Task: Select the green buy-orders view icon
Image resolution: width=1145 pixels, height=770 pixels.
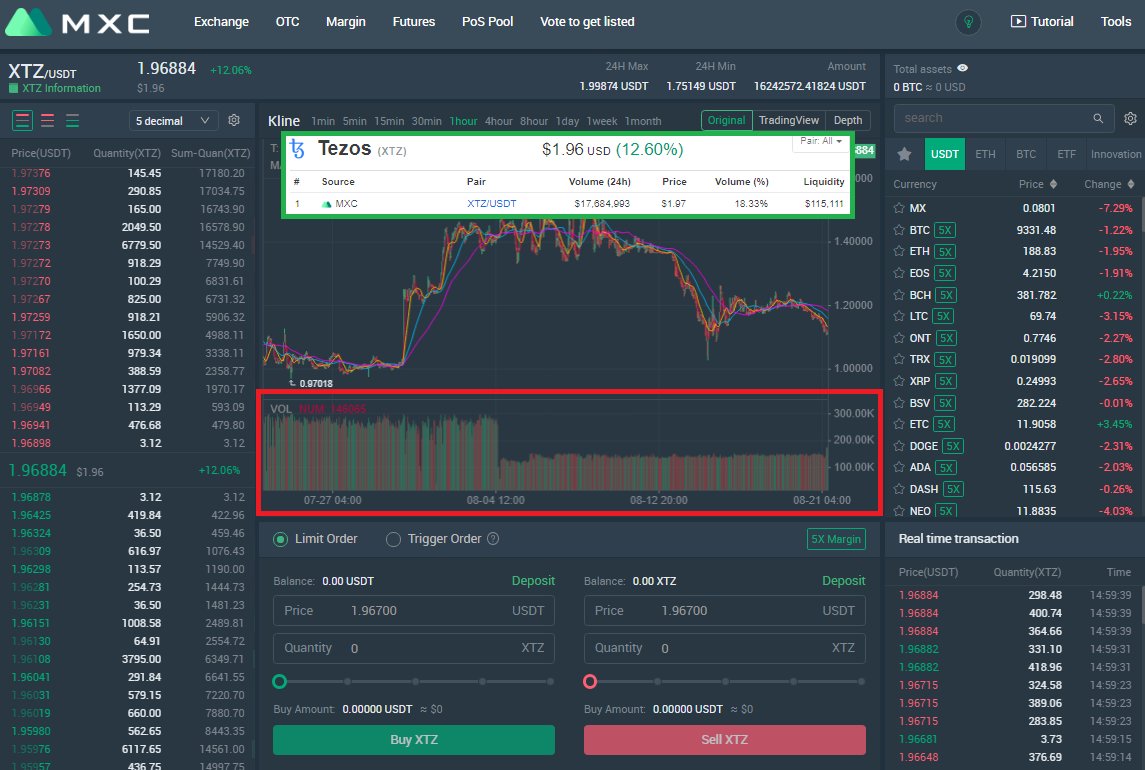Action: pyautogui.click(x=72, y=121)
